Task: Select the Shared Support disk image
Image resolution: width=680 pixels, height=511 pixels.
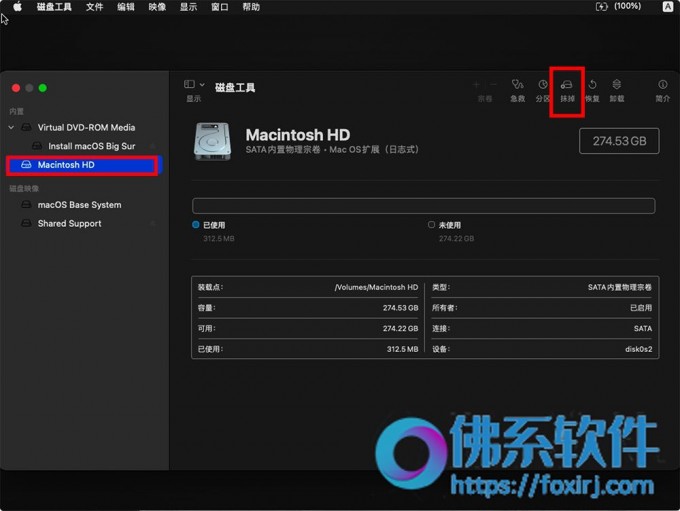Action: point(69,223)
